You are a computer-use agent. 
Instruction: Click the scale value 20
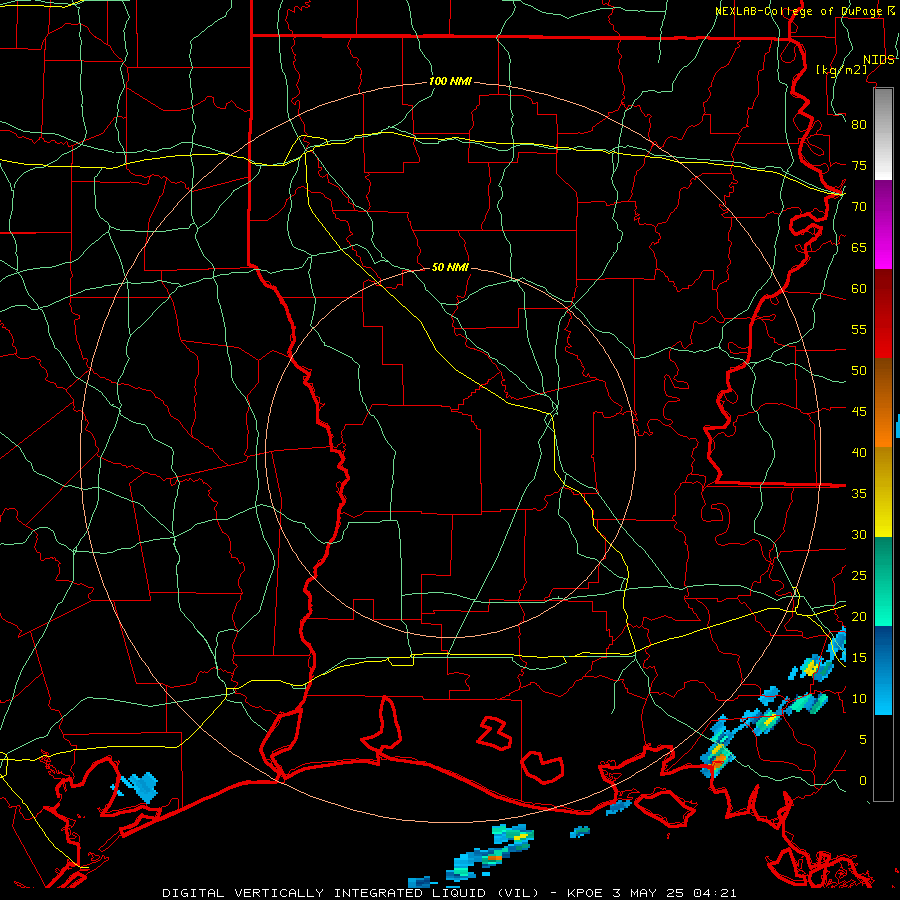859,617
